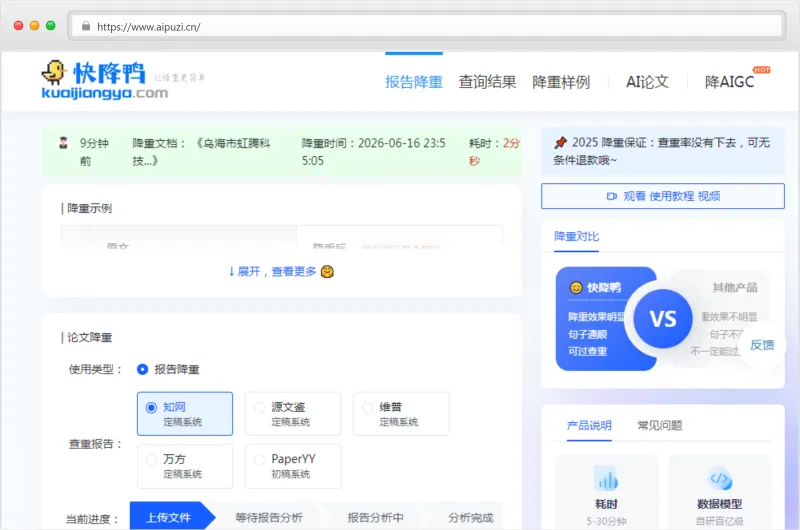Click the user avatar in green banner
The height and width of the screenshot is (530, 800).
(63, 143)
